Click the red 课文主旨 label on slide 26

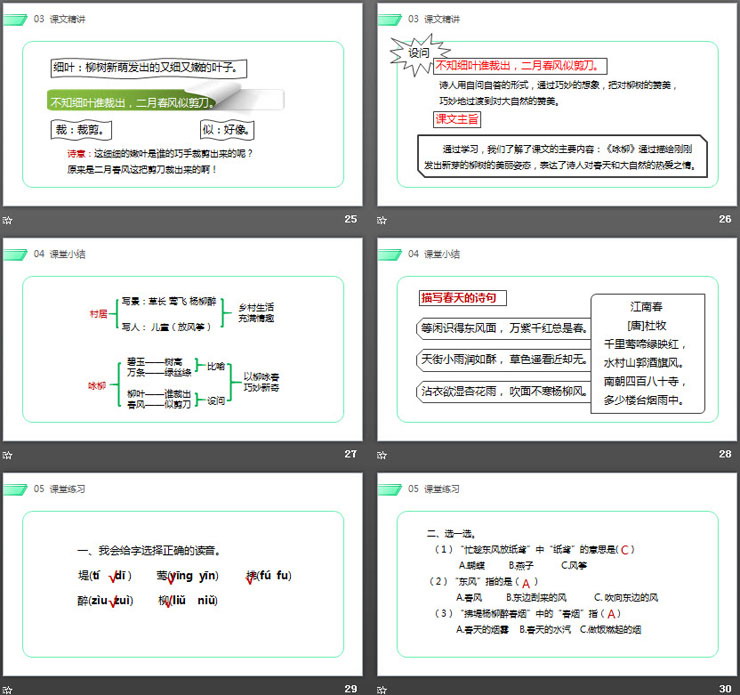456,119
